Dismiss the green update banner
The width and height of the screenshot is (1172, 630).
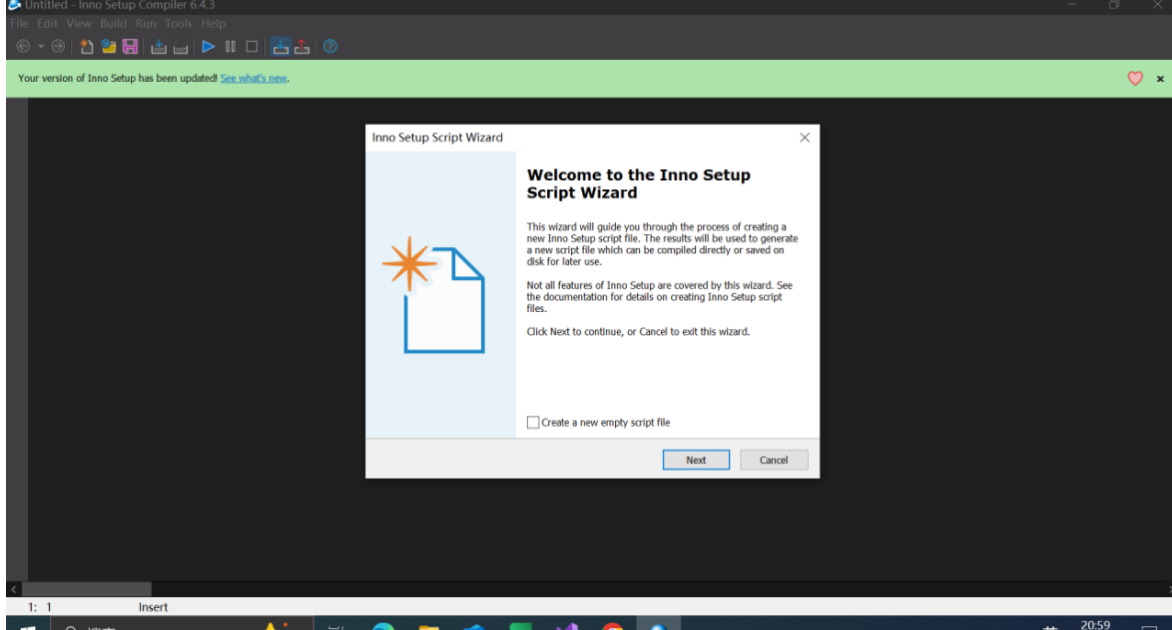[x=1160, y=78]
